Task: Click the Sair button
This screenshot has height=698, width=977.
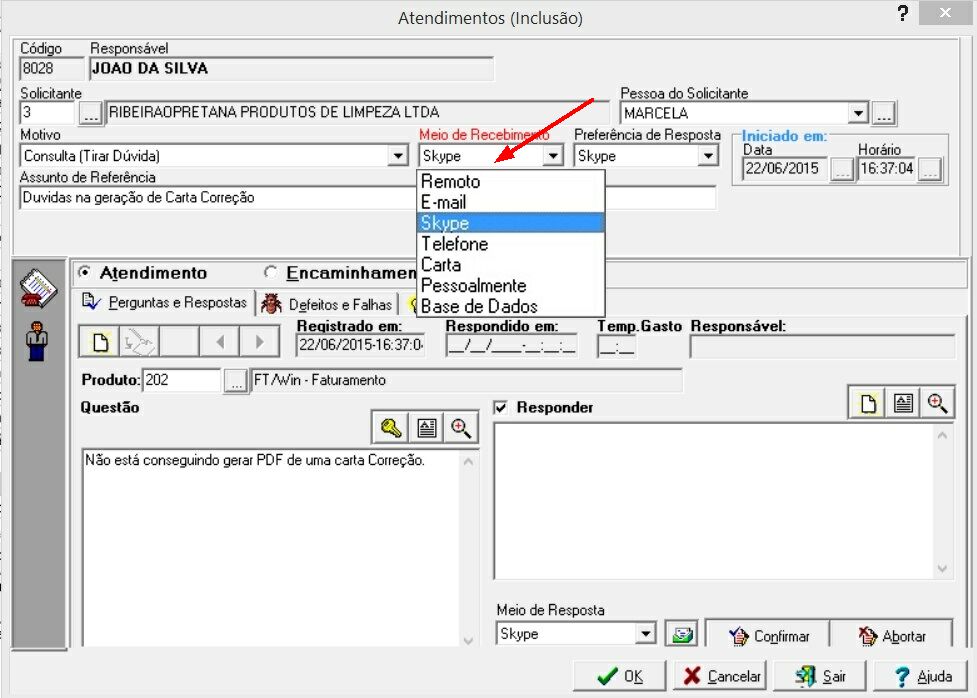Action: 820,676
